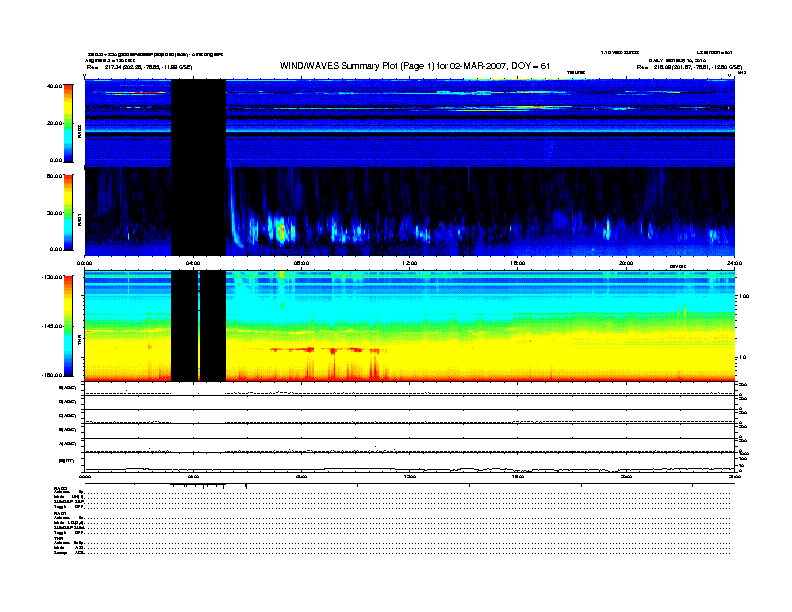
Task: Click the RAD2 panel color scale bar
Action: tap(68, 123)
